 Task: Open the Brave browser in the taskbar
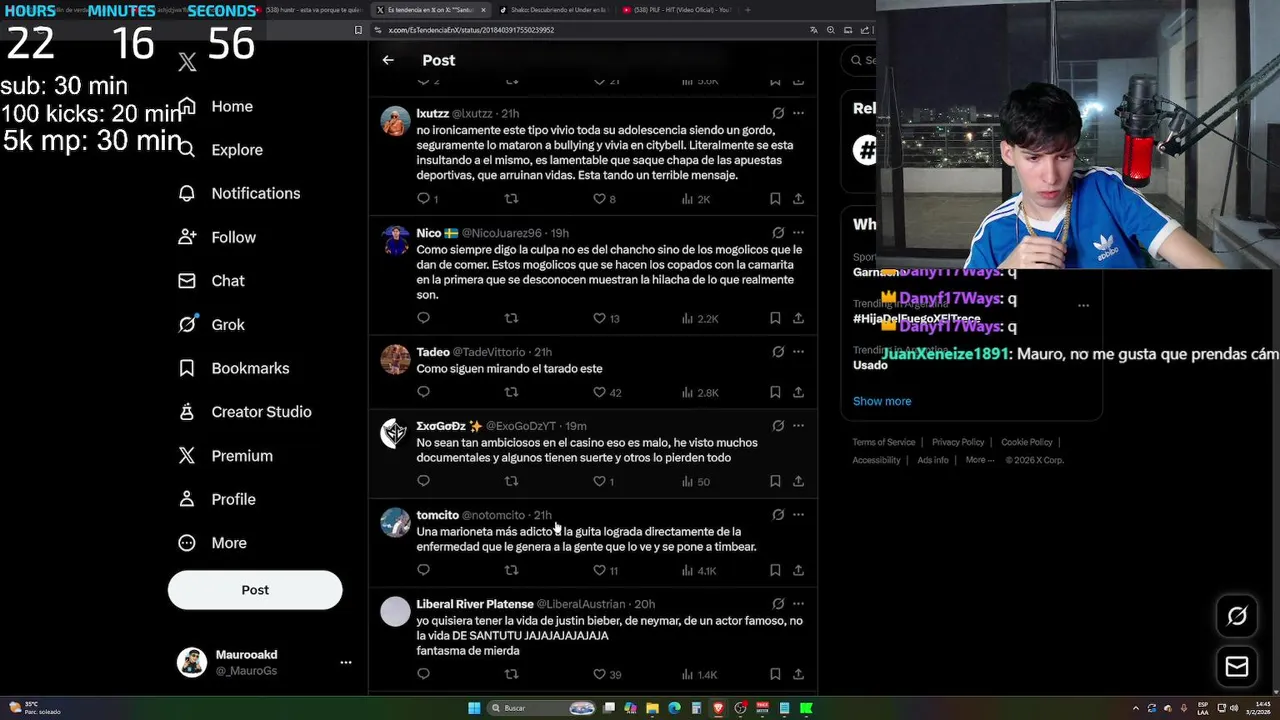[x=718, y=708]
